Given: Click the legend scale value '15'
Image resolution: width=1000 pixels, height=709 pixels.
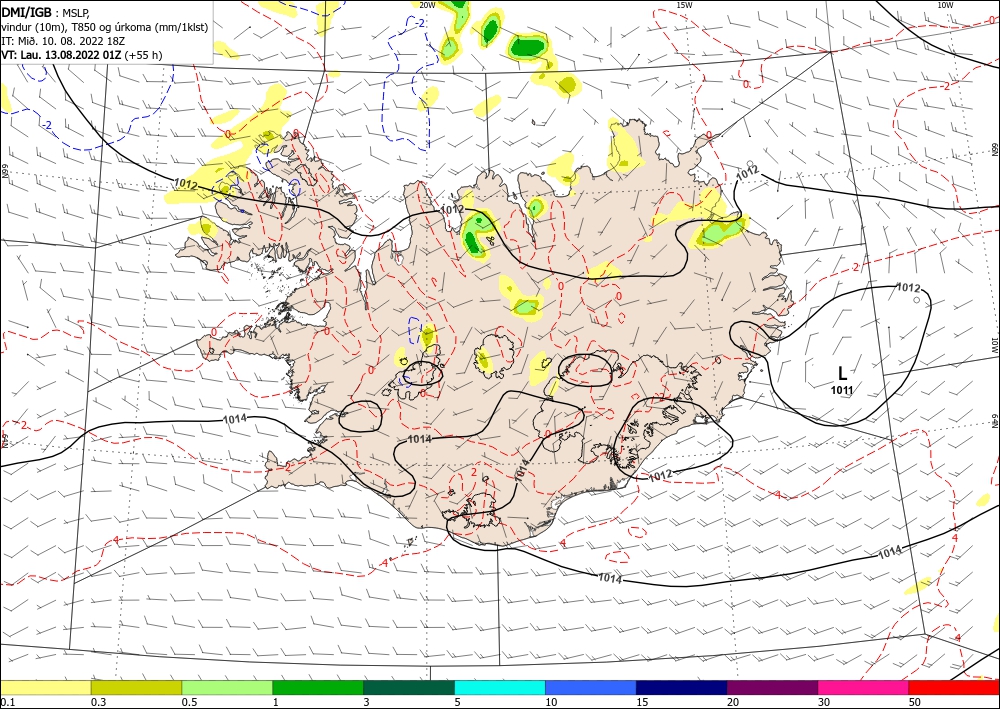Looking at the screenshot, I should 642,702.
